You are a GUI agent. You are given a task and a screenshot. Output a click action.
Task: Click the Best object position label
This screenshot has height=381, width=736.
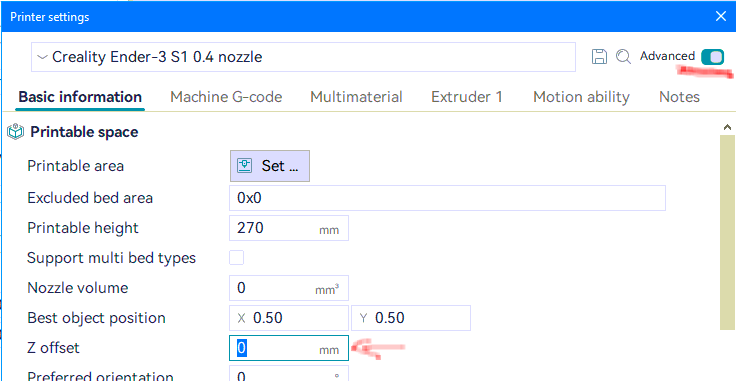pyautogui.click(x=96, y=318)
